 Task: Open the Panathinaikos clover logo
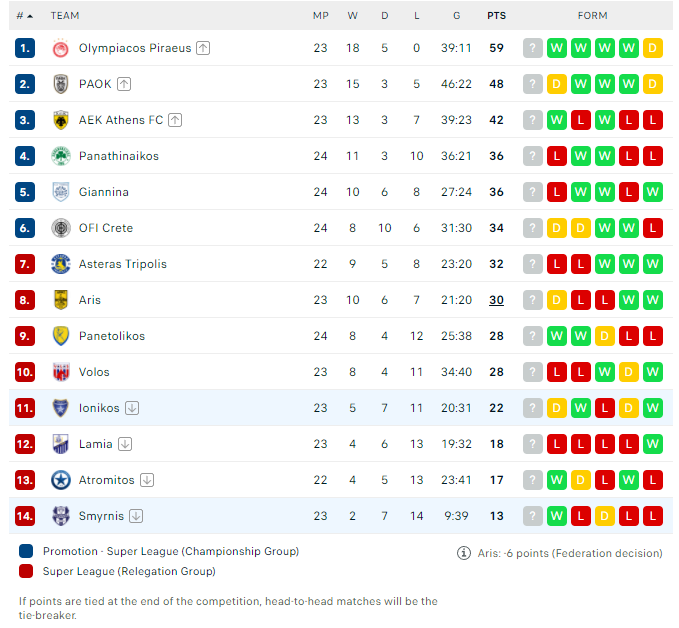pyautogui.click(x=61, y=156)
